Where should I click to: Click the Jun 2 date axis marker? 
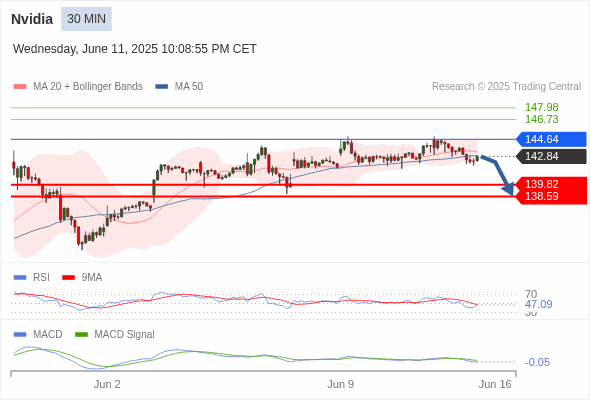(107, 384)
